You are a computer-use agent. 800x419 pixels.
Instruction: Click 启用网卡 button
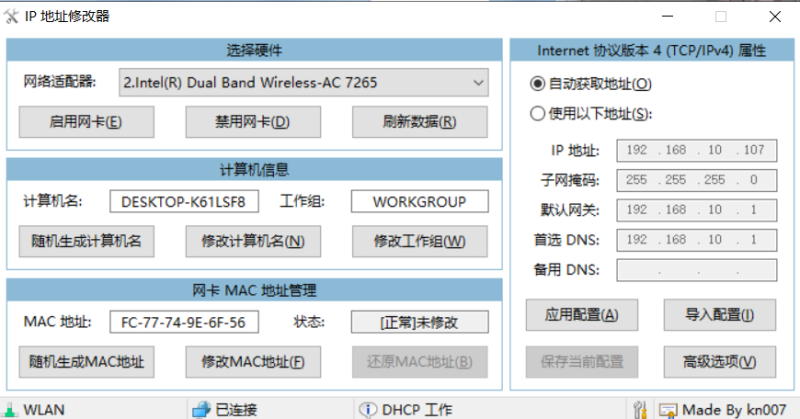click(86, 122)
